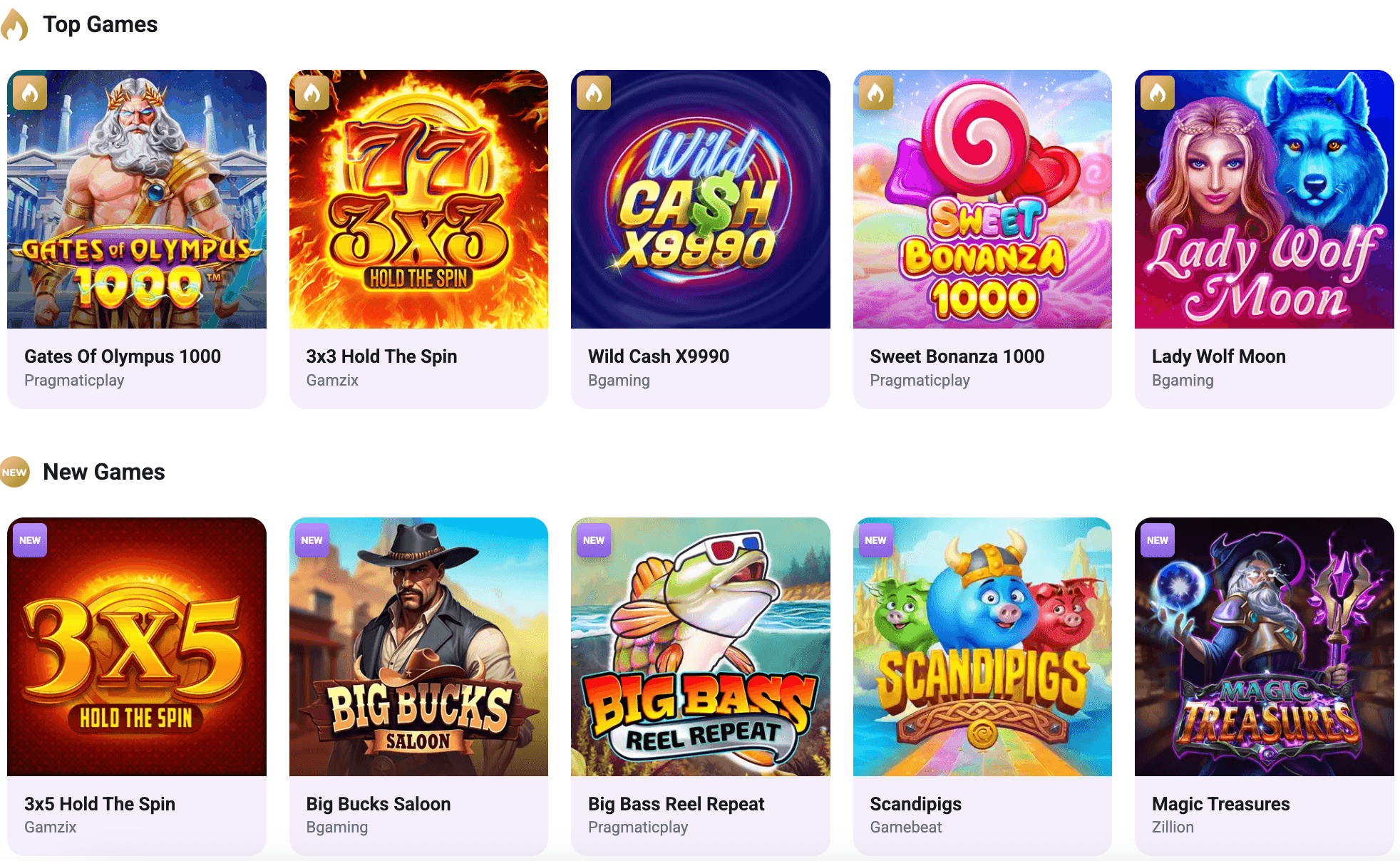Click the Lady Wolf Moon title text
Screen dimensions: 1400x861
1219,356
